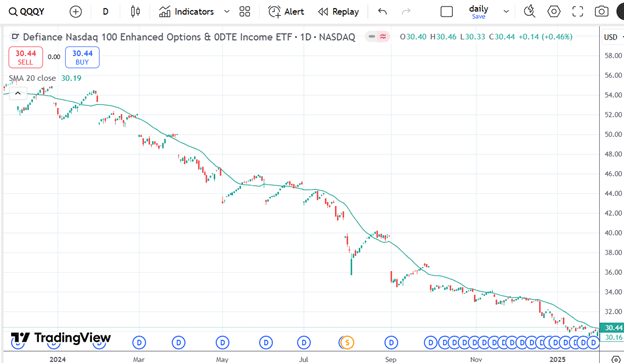Collapse the indicator legend with chevron

point(18,93)
